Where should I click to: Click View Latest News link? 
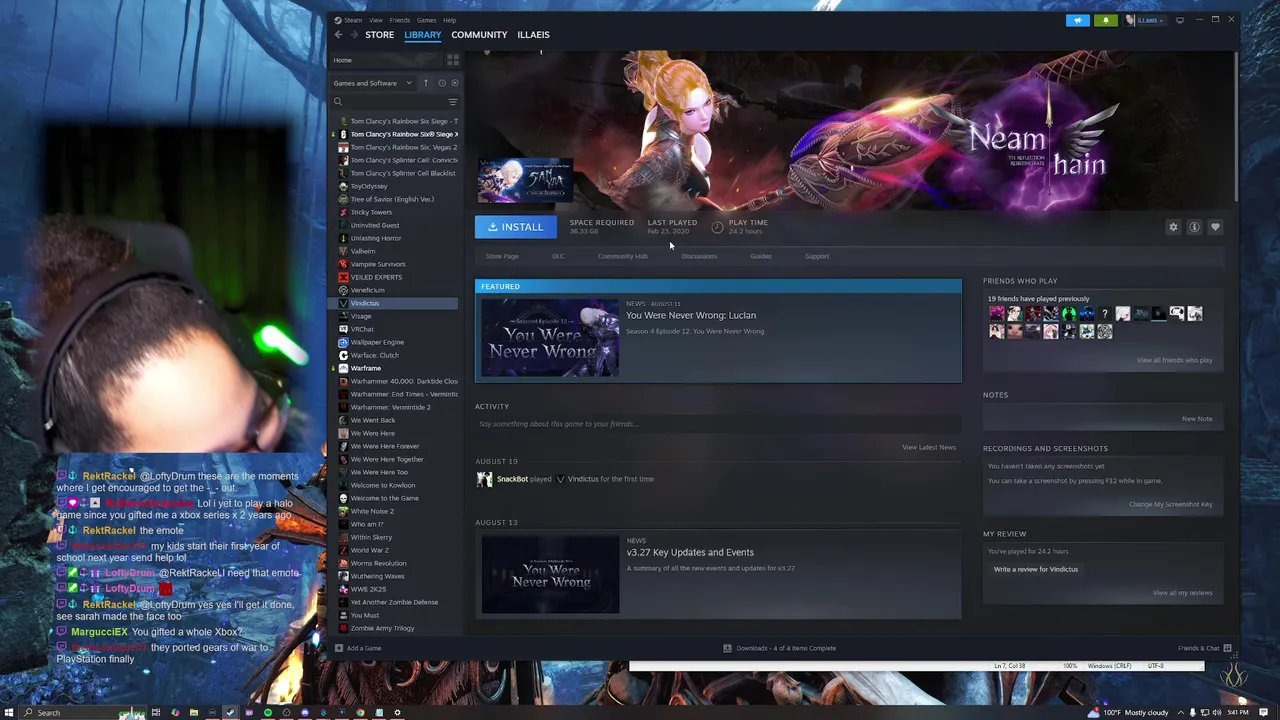(x=929, y=447)
